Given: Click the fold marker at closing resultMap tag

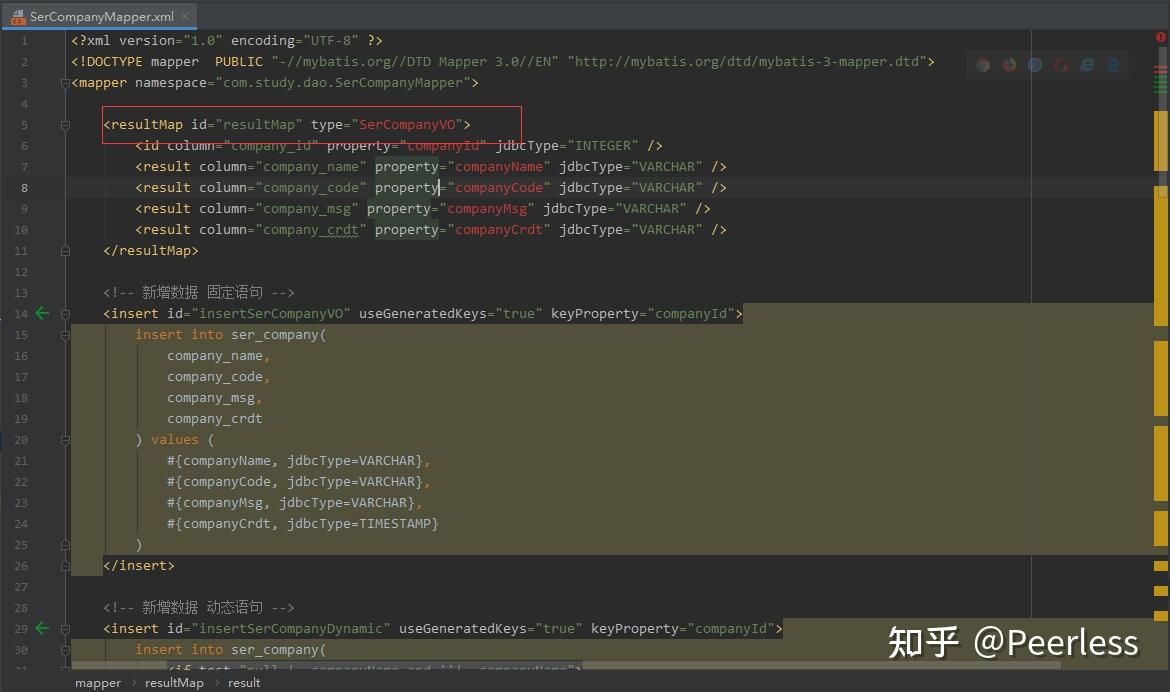Looking at the screenshot, I should [65, 251].
